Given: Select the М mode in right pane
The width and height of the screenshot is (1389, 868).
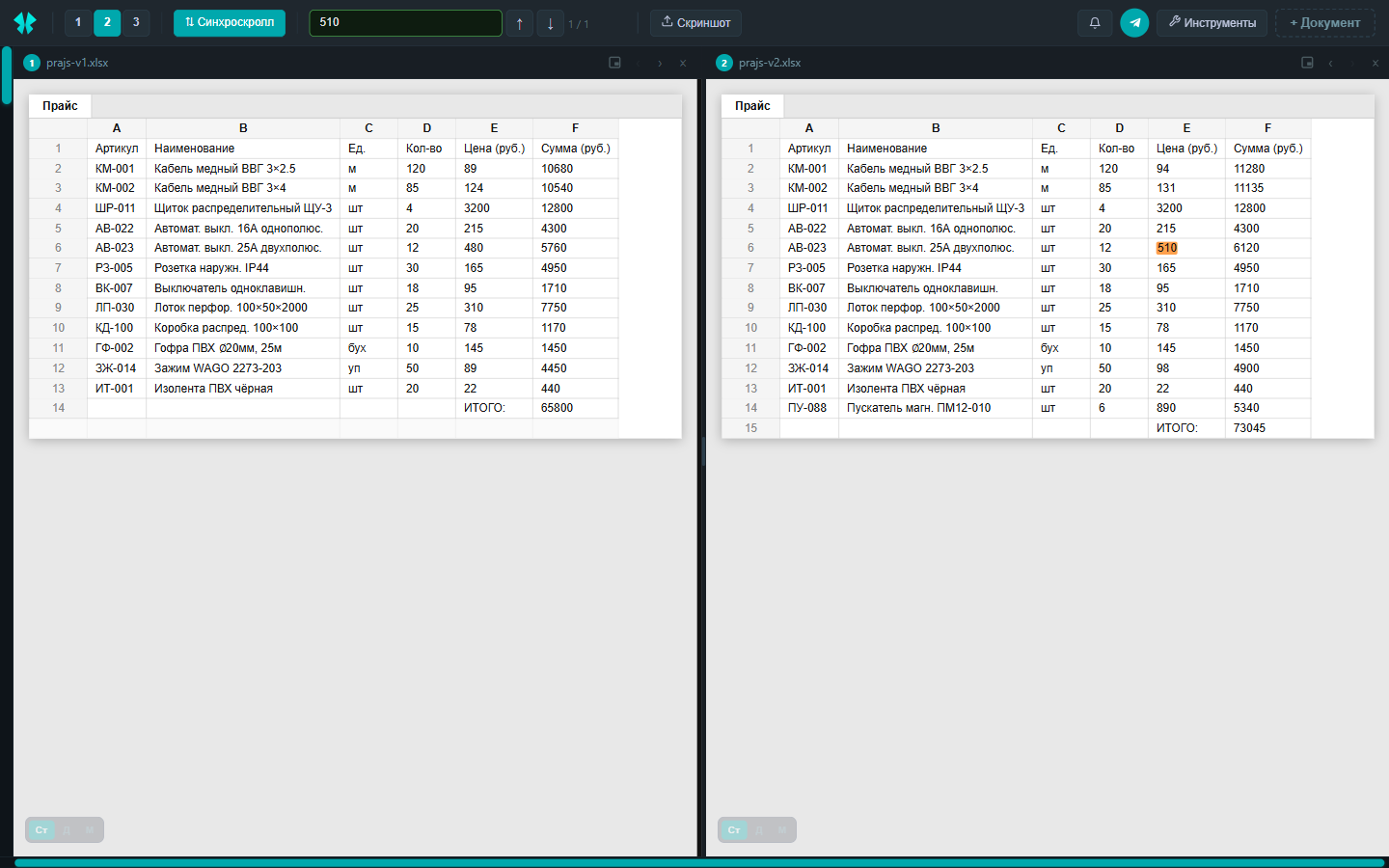Looking at the screenshot, I should (x=782, y=829).
